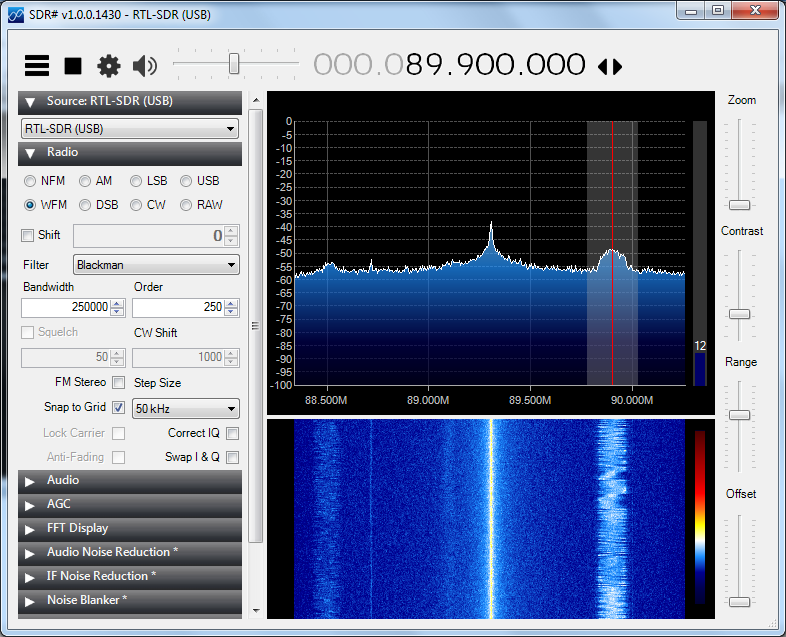Adjust the volume slider thumb
This screenshot has width=786, height=637.
coord(234,64)
